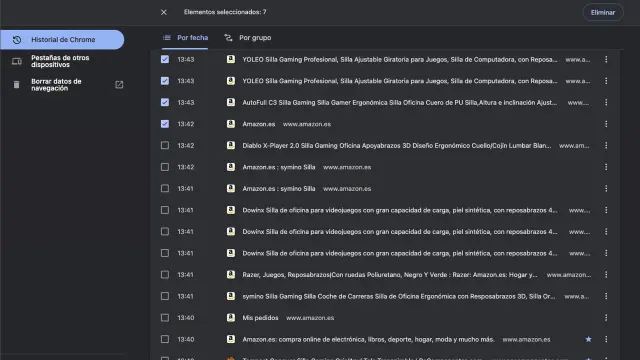The image size is (640, 360).
Task: Open more actions for the Amazon.es 13:42 entry
Action: [x=606, y=124]
